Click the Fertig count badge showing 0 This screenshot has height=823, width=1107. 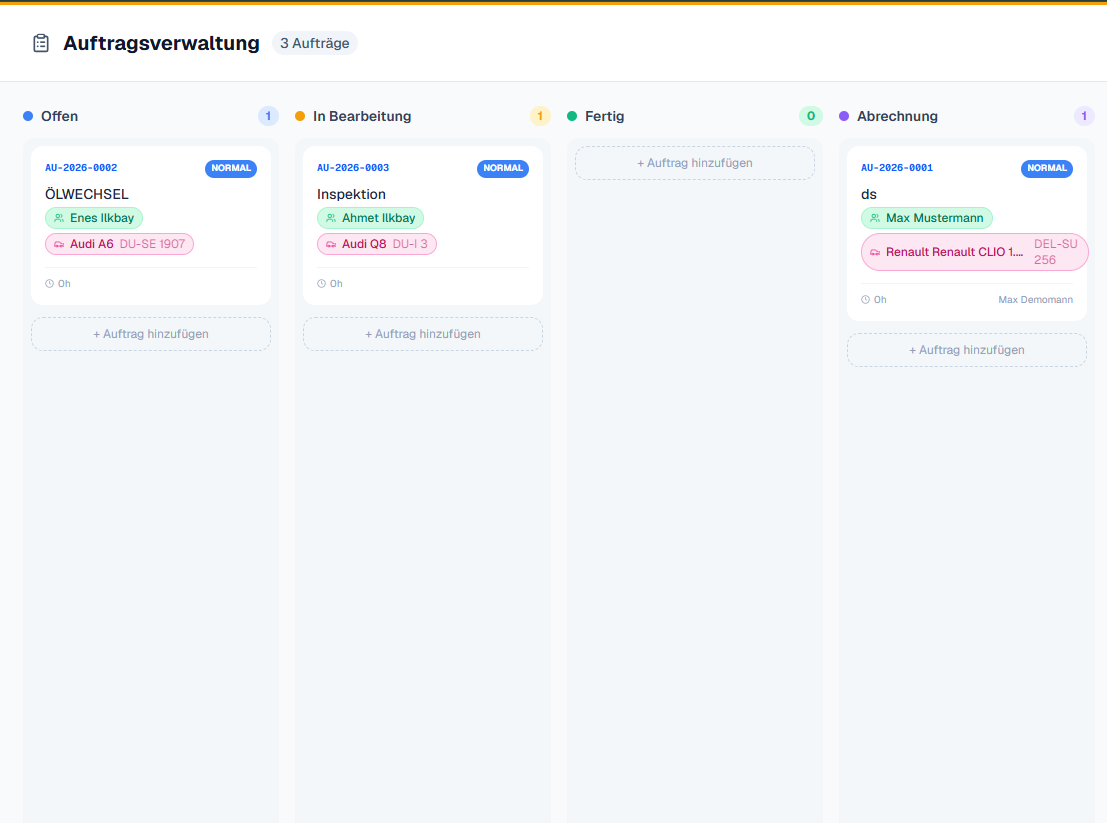coord(810,116)
